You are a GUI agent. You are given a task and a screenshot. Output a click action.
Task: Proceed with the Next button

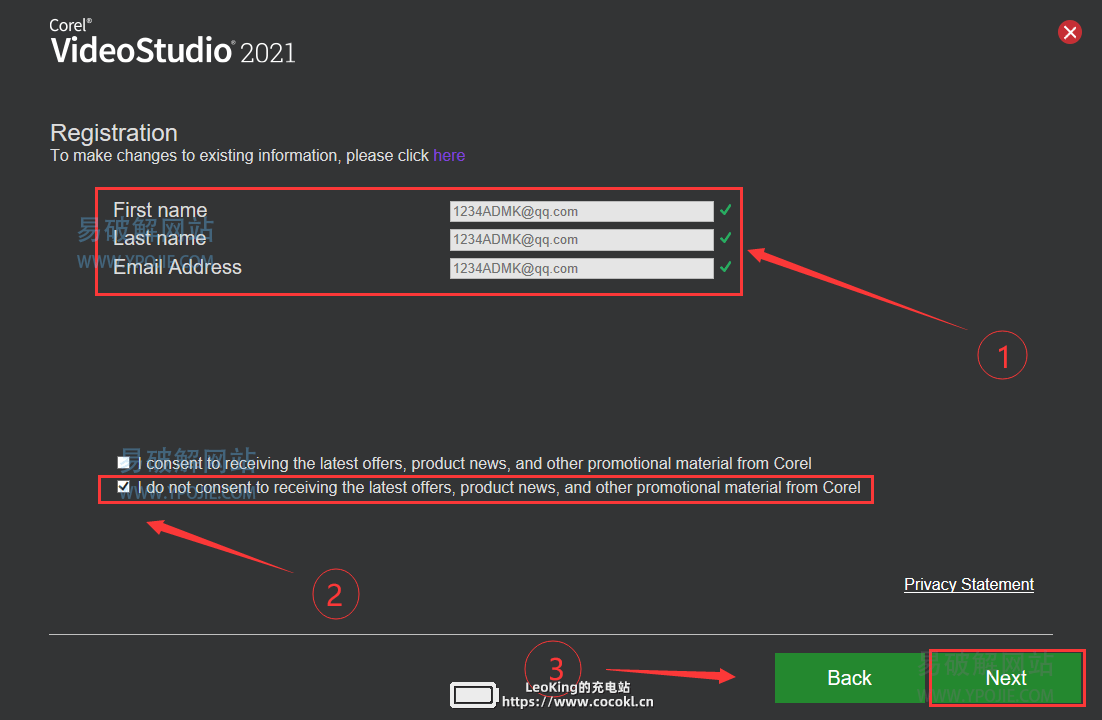pyautogui.click(x=1006, y=678)
